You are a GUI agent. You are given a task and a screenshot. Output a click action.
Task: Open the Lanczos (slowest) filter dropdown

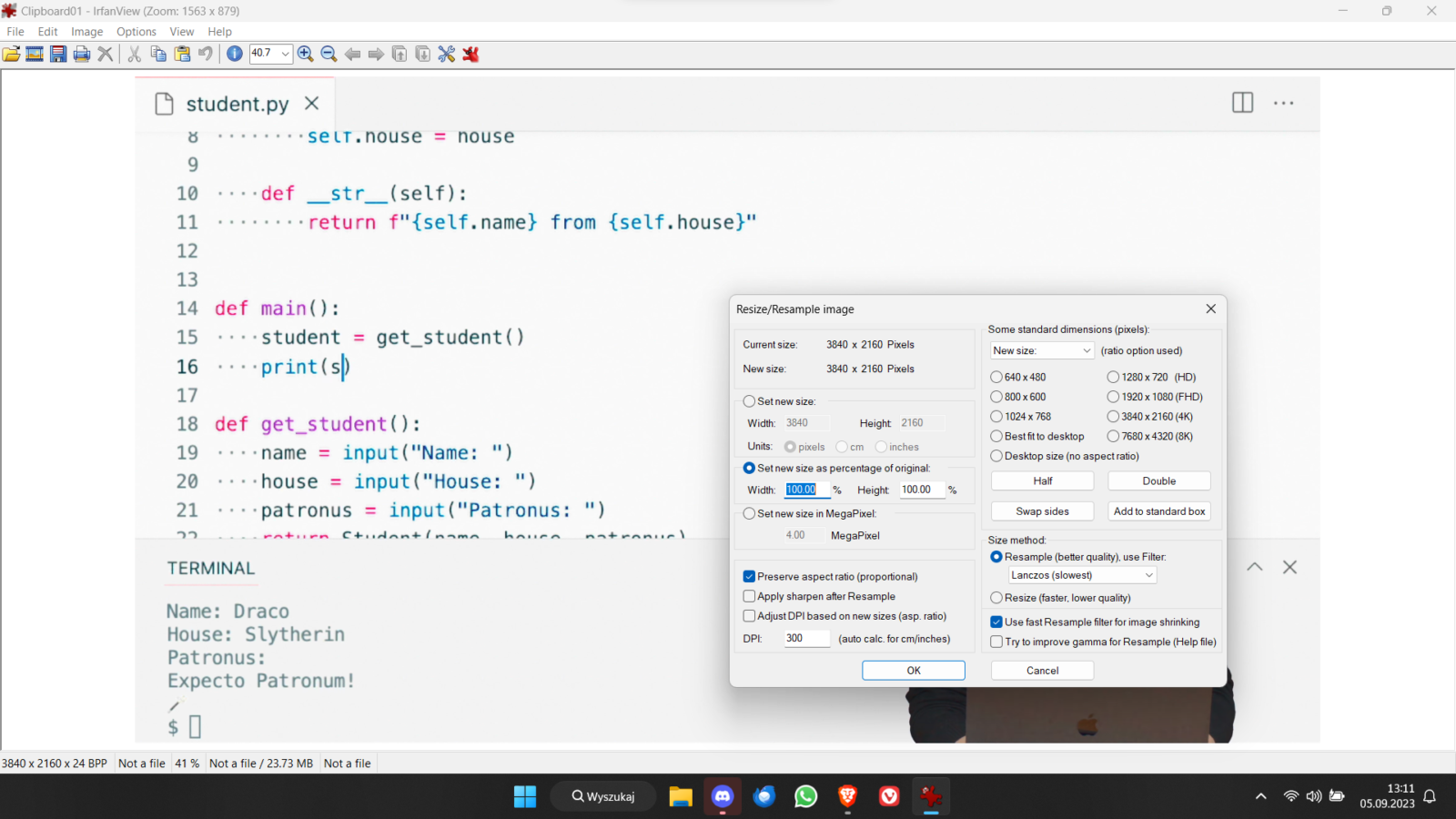1082,575
